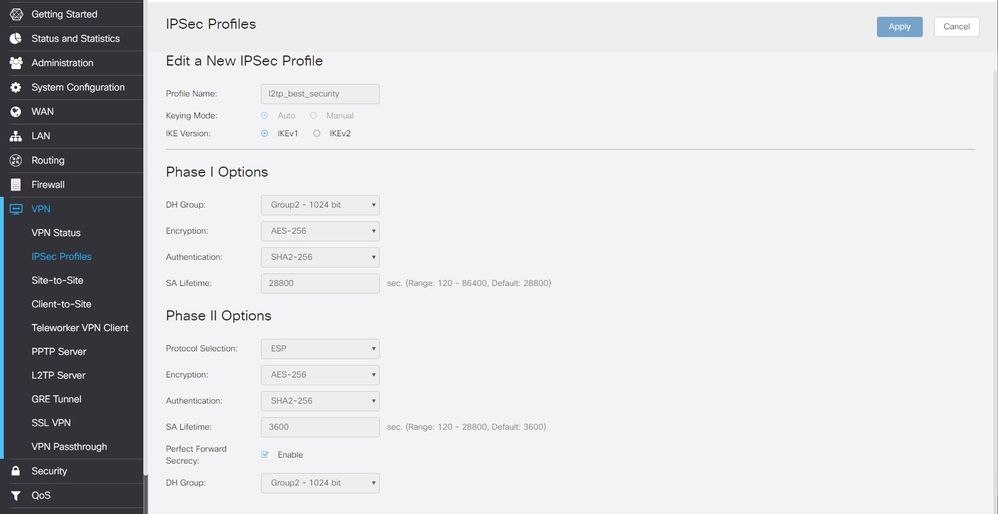Image resolution: width=998 pixels, height=514 pixels.
Task: Open the Phase I DH Group dropdown
Action: point(319,205)
